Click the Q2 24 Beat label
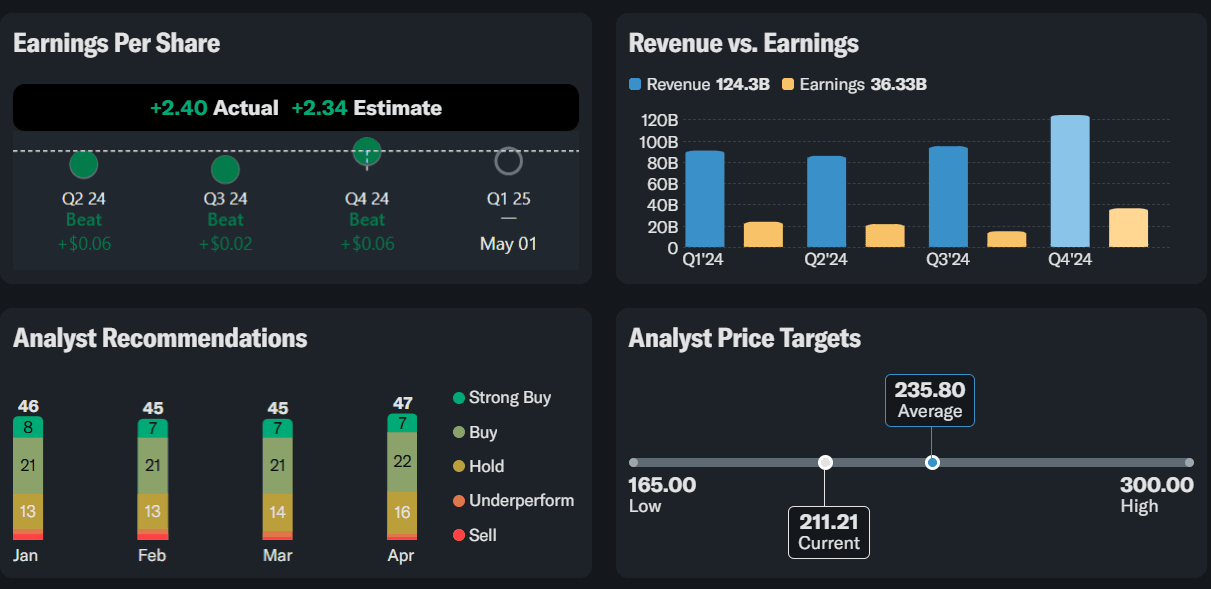This screenshot has height=589, width=1211. [x=84, y=220]
